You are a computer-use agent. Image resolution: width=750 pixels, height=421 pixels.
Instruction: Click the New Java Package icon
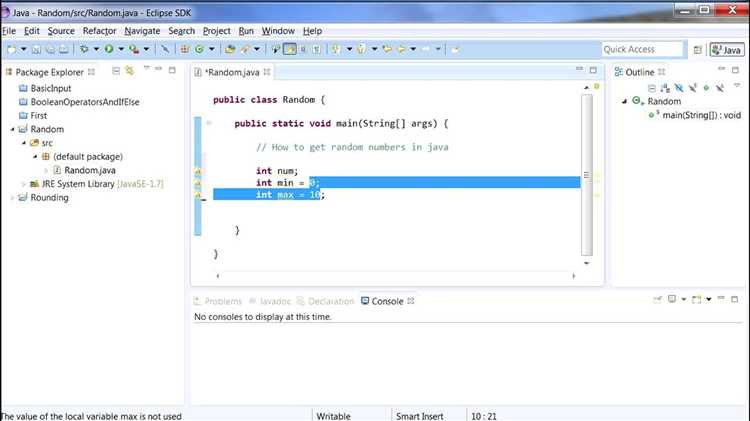185,49
